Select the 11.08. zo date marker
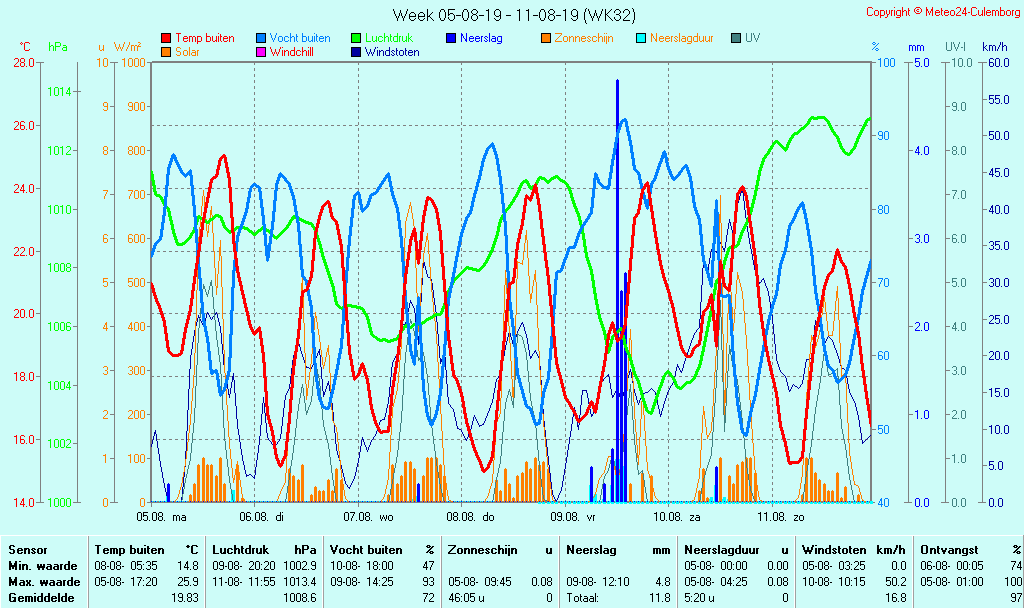Image resolution: width=1026 pixels, height=608 pixels. click(780, 517)
